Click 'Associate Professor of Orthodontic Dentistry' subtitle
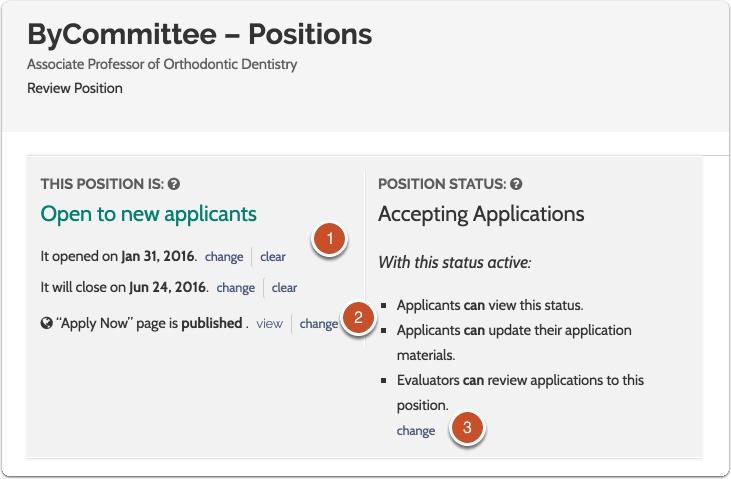The height and width of the screenshot is (479, 731). [x=162, y=64]
